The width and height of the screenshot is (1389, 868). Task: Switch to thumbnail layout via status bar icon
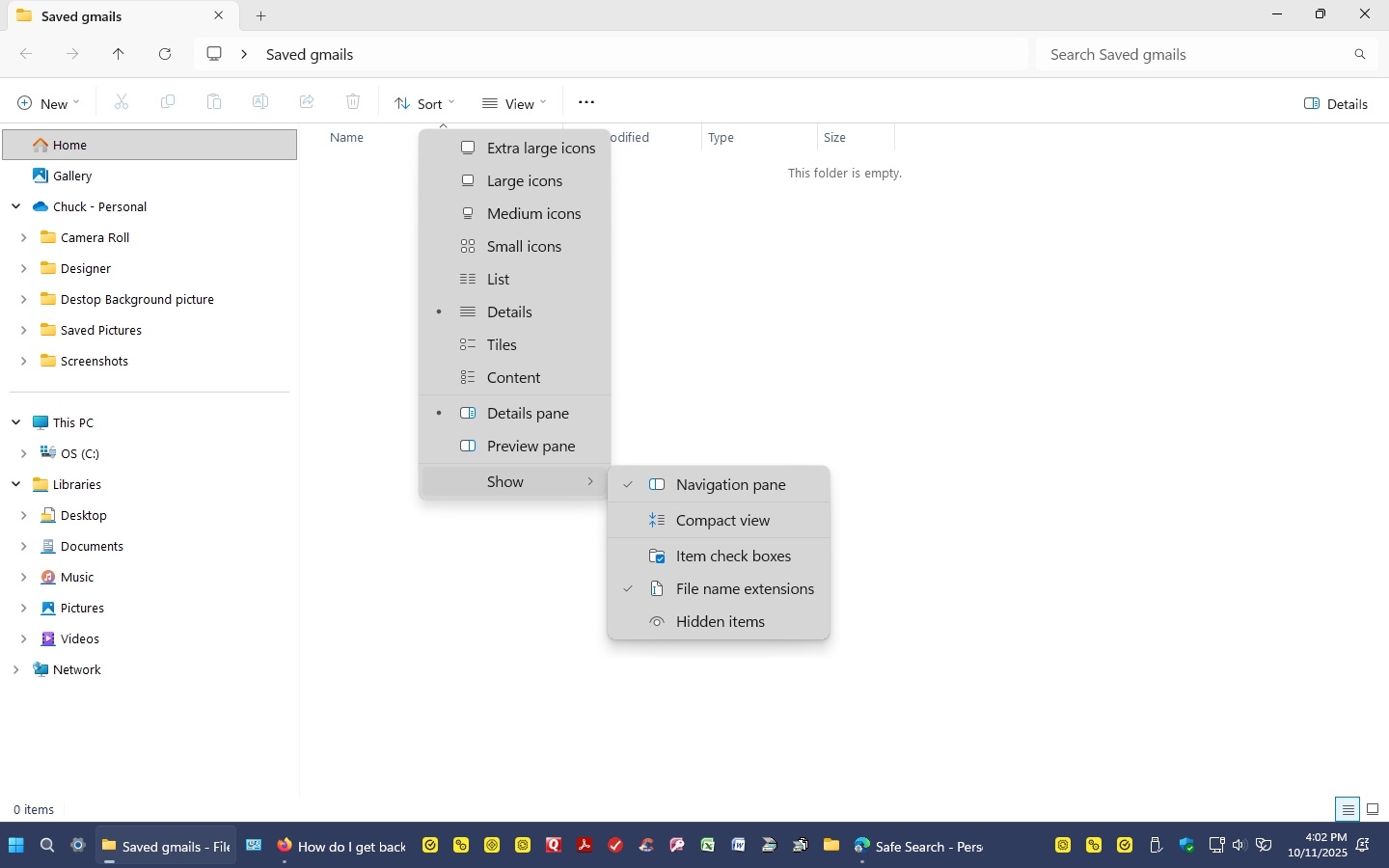point(1373,809)
